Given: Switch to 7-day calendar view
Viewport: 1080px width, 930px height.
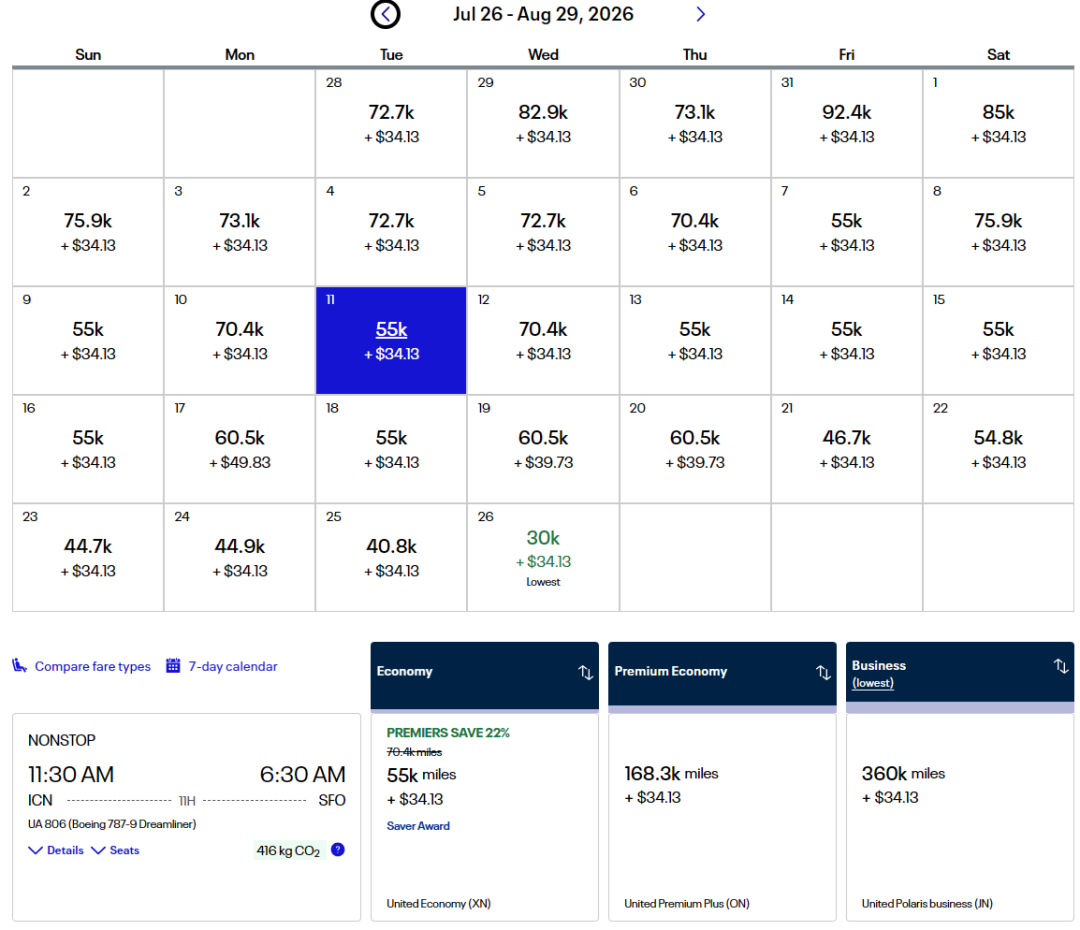Looking at the screenshot, I should coord(232,666).
